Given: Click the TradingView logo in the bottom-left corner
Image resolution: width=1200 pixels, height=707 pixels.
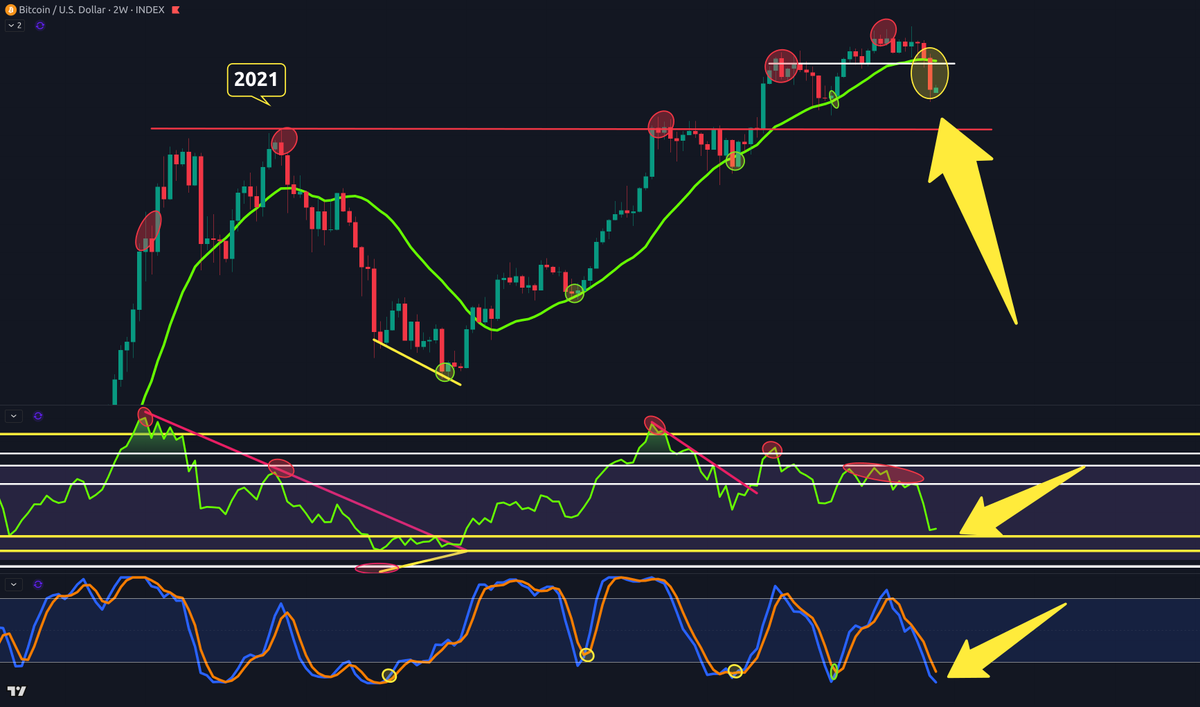Looking at the screenshot, I should pyautogui.click(x=18, y=690).
